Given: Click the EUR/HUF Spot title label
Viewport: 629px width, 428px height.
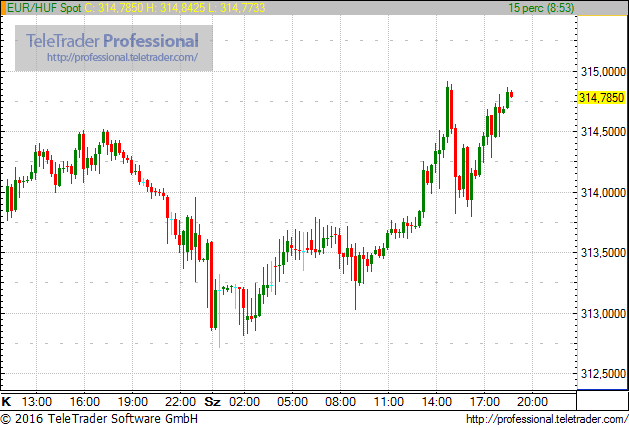Looking at the screenshot, I should 44,8.
